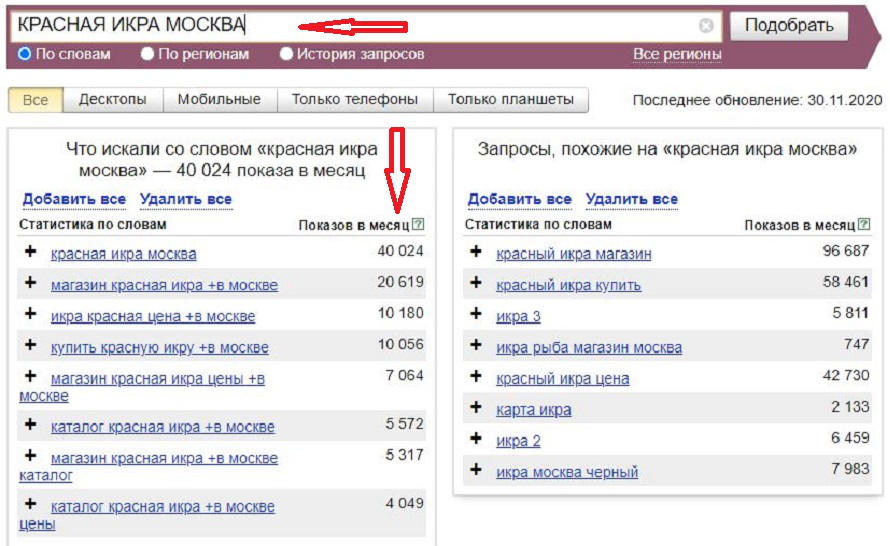
Task: Select the «По словам» radio button
Action: pyautogui.click(x=25, y=54)
